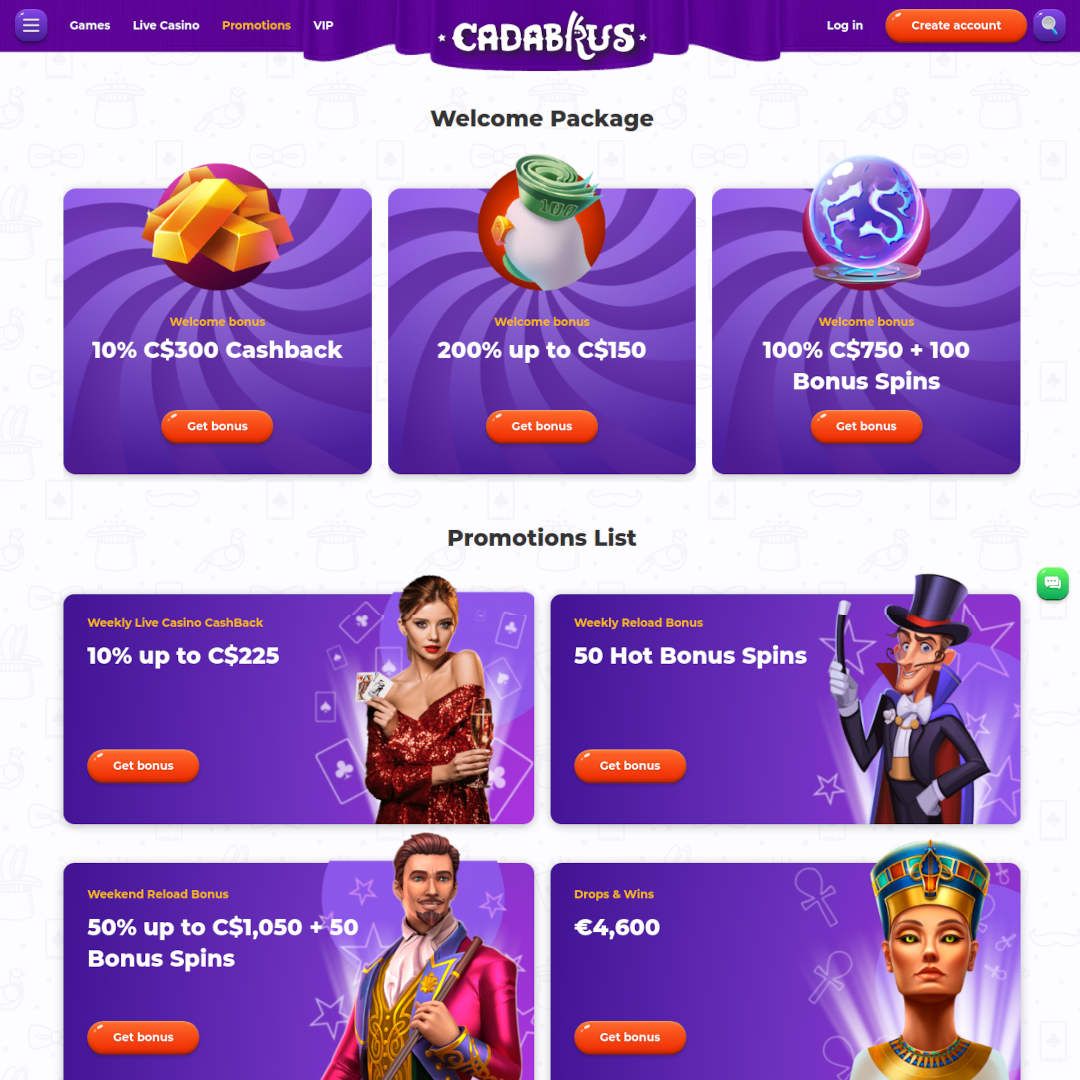Image resolution: width=1080 pixels, height=1080 pixels.
Task: Click the Log in link
Action: pos(844,25)
